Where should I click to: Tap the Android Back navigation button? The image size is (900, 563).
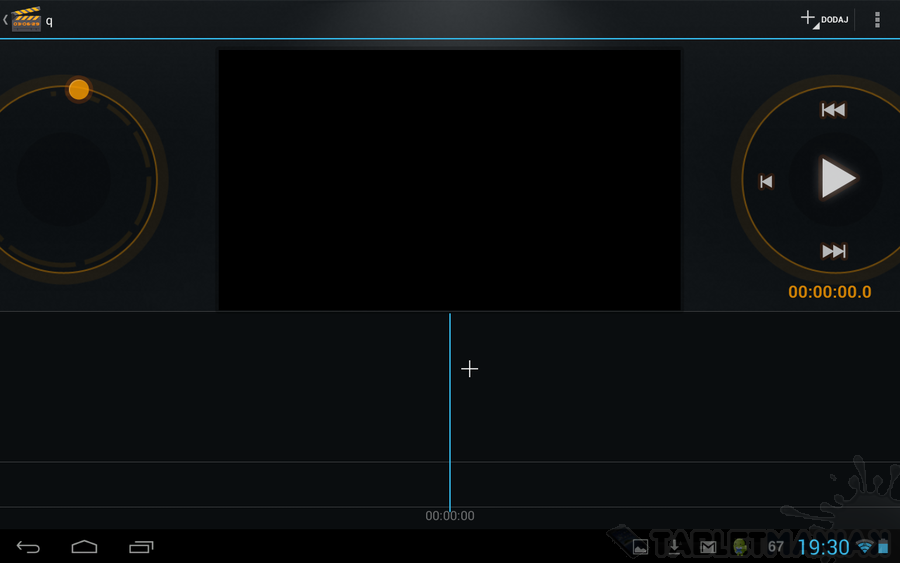29,546
